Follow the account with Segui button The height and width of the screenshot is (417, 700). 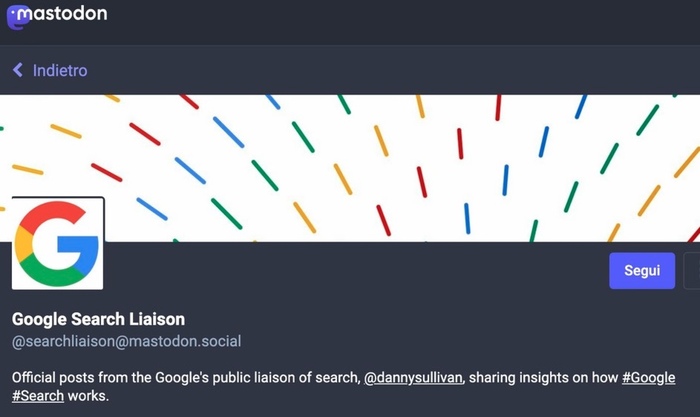[642, 271]
